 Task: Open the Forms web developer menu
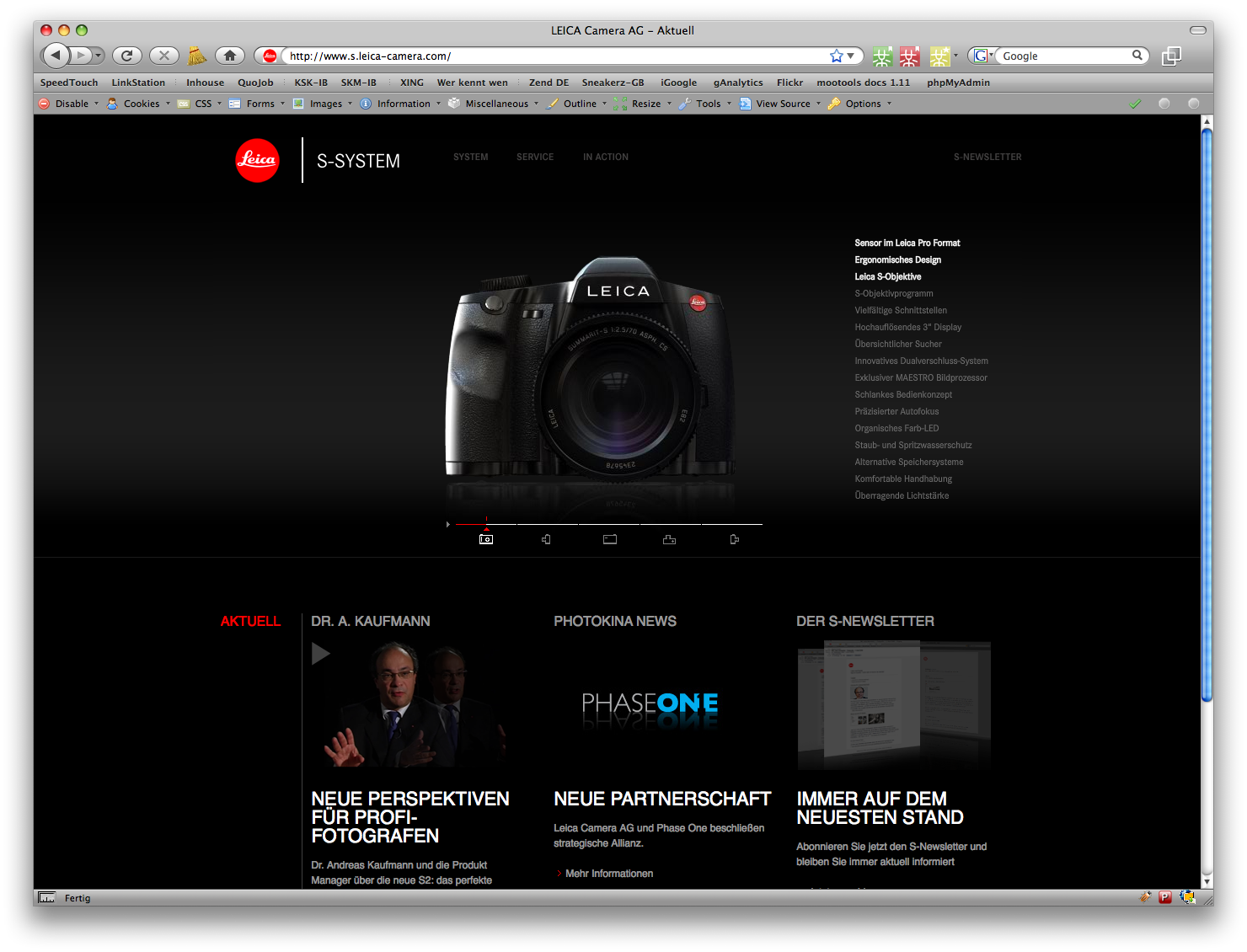(x=257, y=104)
